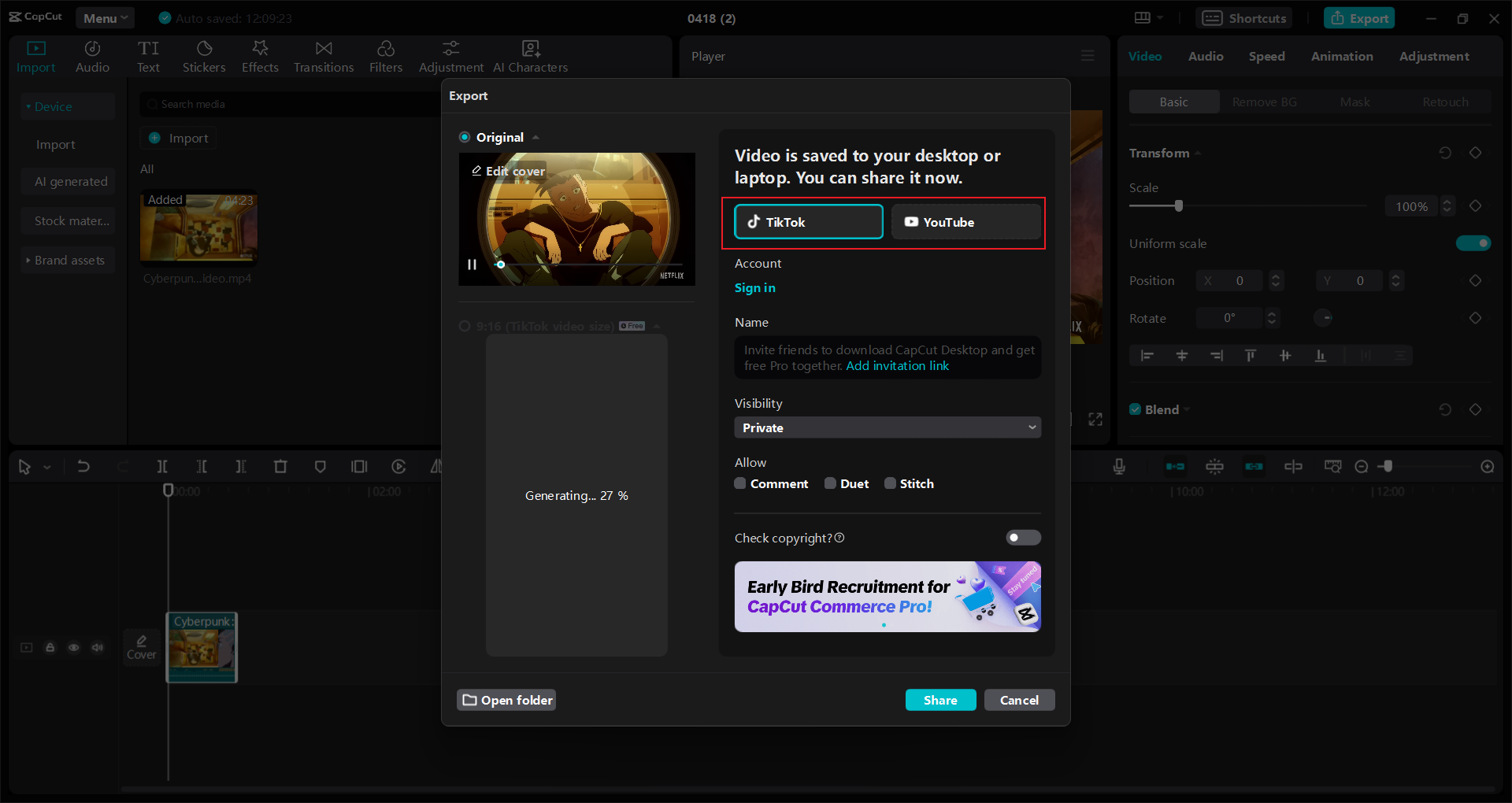Viewport: 1512px width, 803px height.
Task: Enable the Stitch checkbox
Action: [890, 483]
